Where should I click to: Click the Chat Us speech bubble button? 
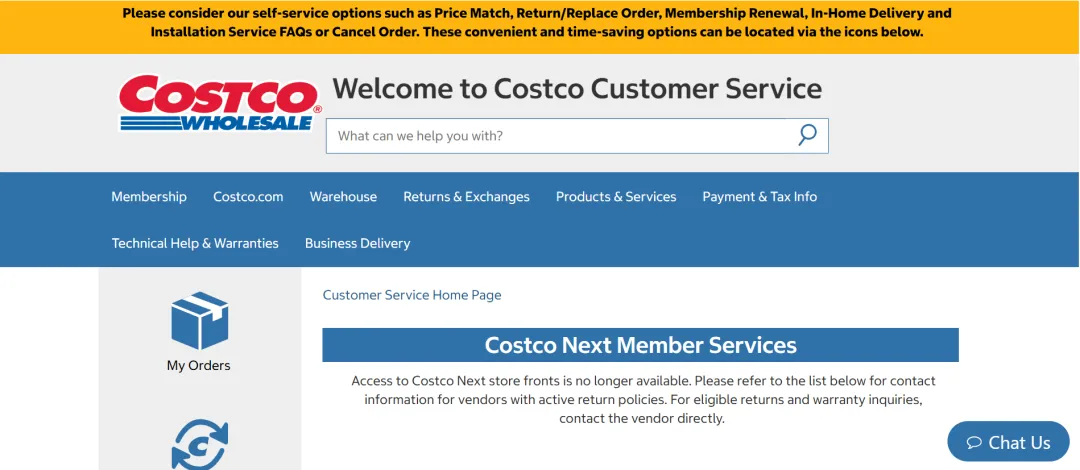[x=1008, y=442]
